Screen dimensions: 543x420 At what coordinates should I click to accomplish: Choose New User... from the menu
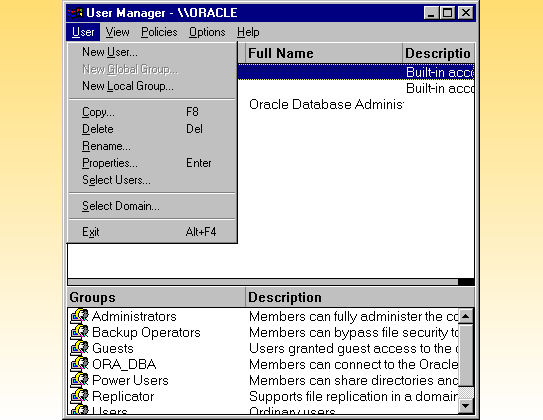(152, 52)
